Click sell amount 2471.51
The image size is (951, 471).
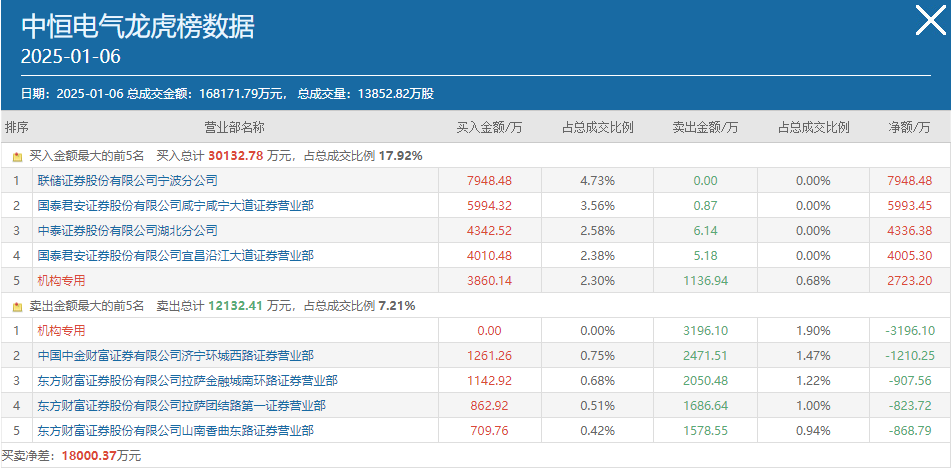click(705, 356)
